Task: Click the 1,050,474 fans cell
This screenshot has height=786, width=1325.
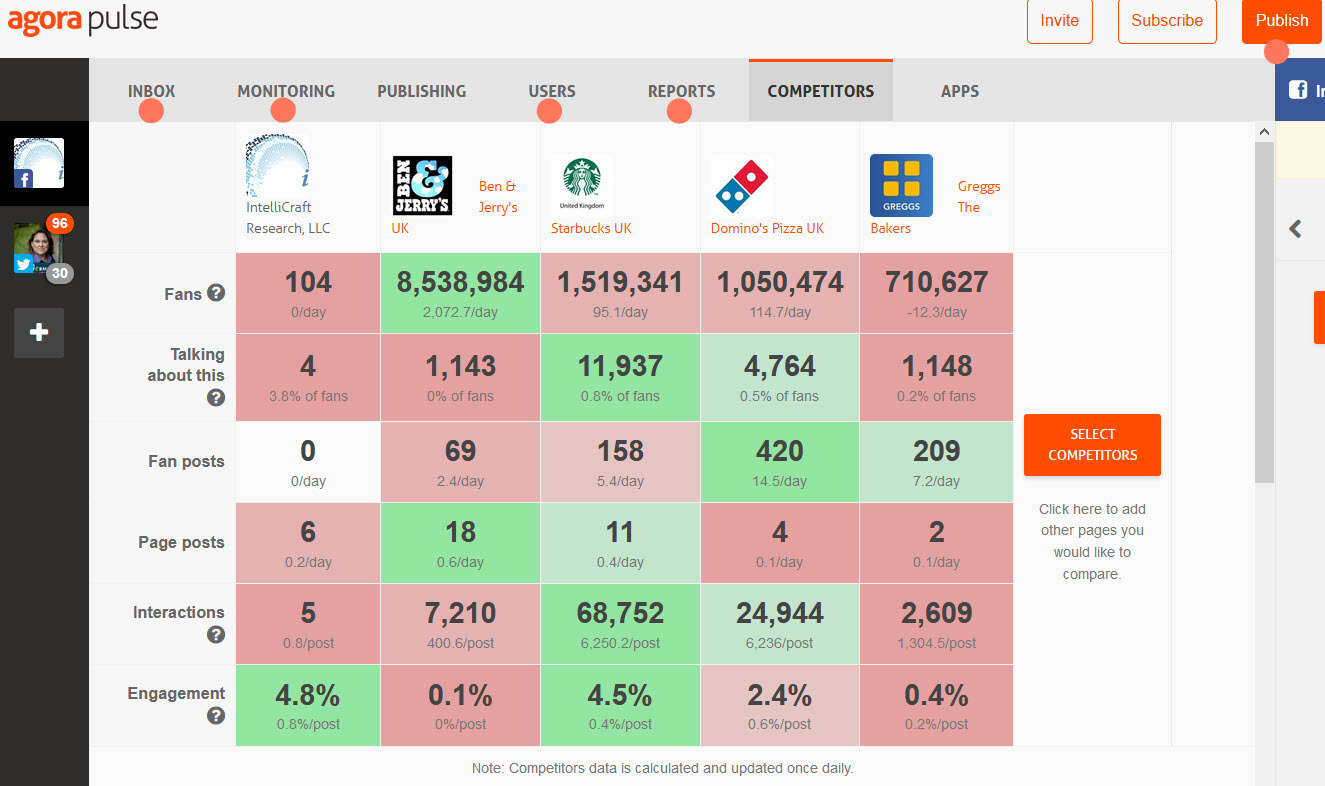Action: tap(780, 293)
